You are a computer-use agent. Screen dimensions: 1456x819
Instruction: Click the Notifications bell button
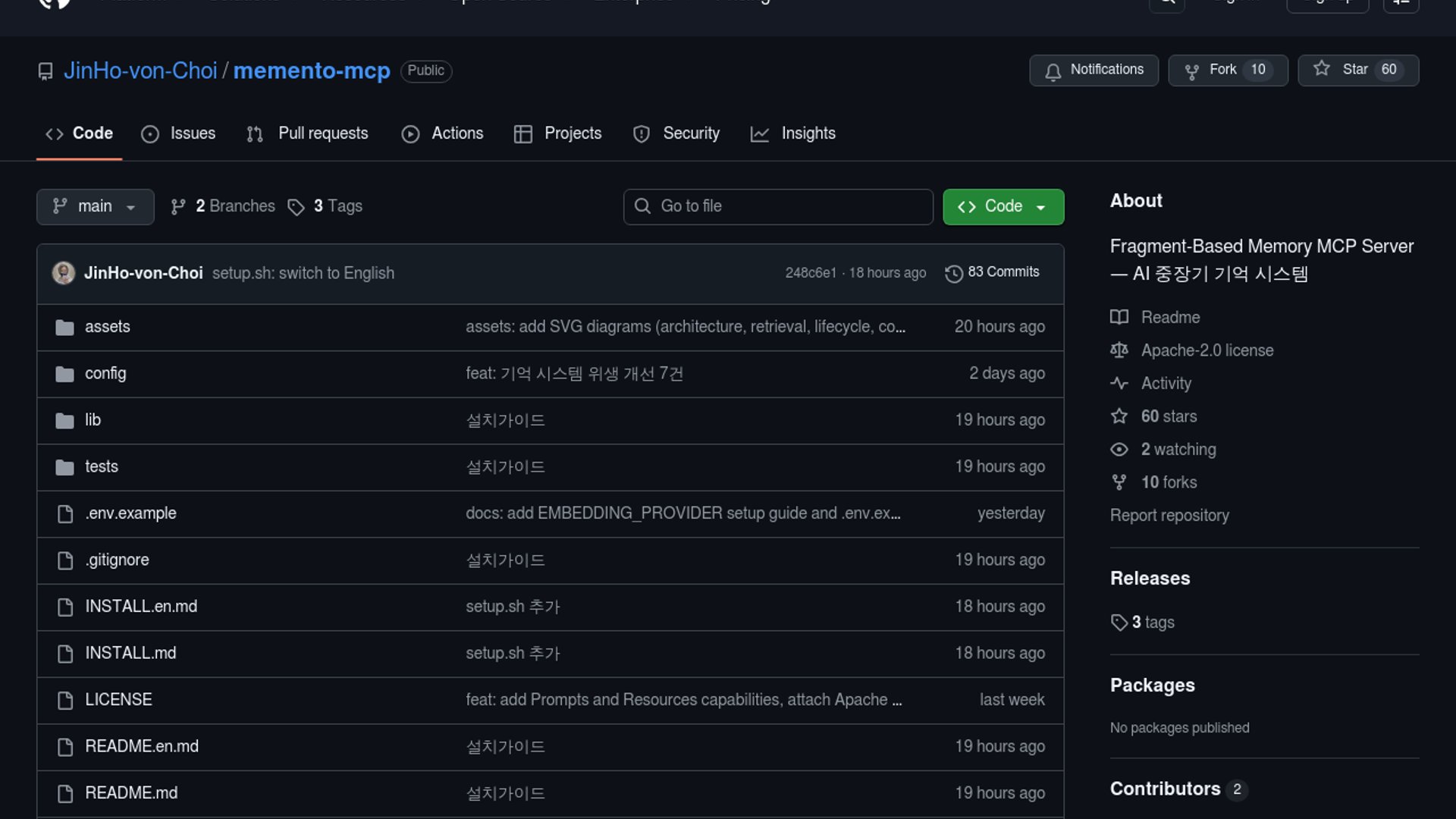coord(1093,70)
